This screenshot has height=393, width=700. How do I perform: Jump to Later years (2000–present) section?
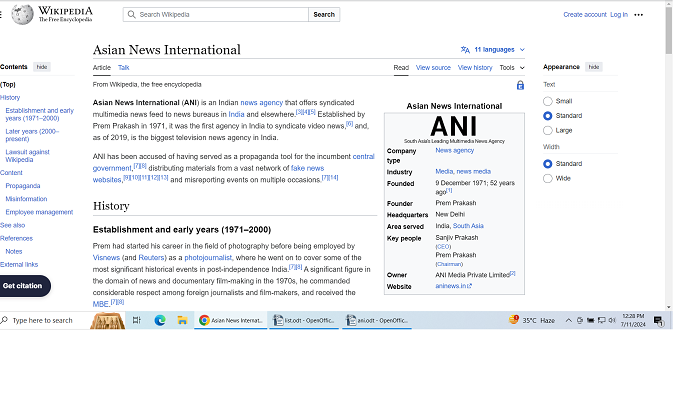point(32,135)
